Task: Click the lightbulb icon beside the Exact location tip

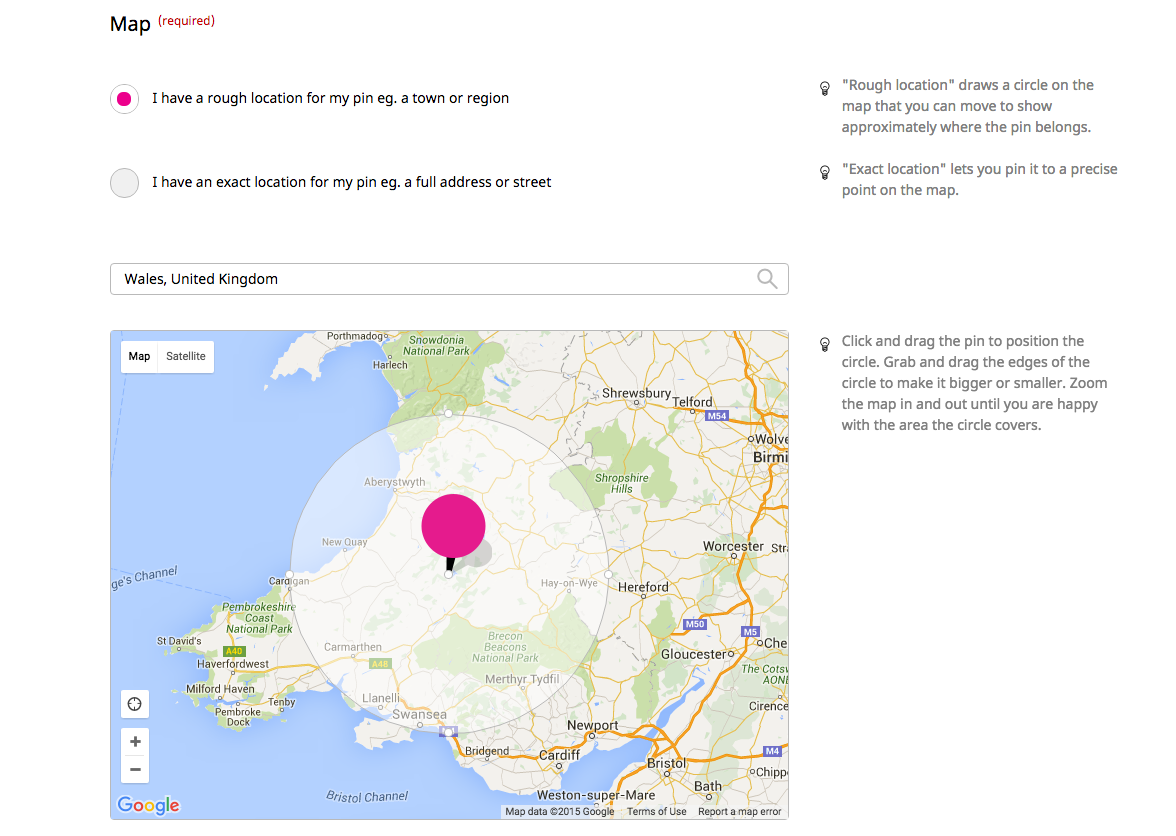Action: [x=824, y=172]
